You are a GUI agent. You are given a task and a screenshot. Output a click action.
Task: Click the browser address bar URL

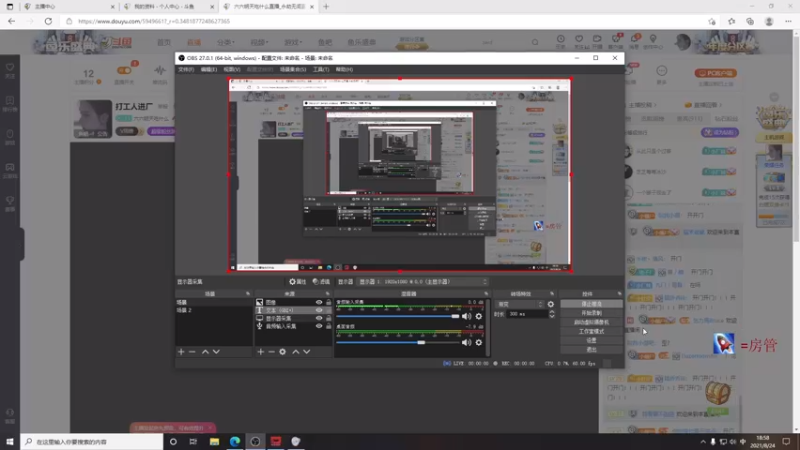pyautogui.click(x=154, y=21)
